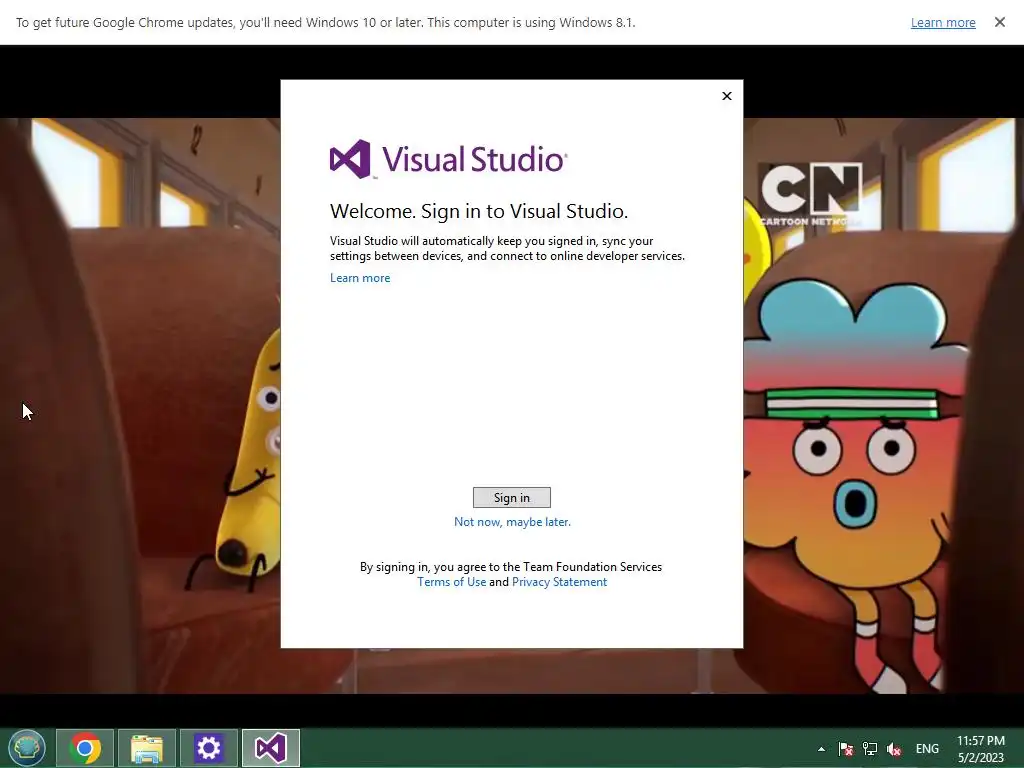The image size is (1024, 768).
Task: Open Learn more link in Visual Studio dialog
Action: (360, 278)
